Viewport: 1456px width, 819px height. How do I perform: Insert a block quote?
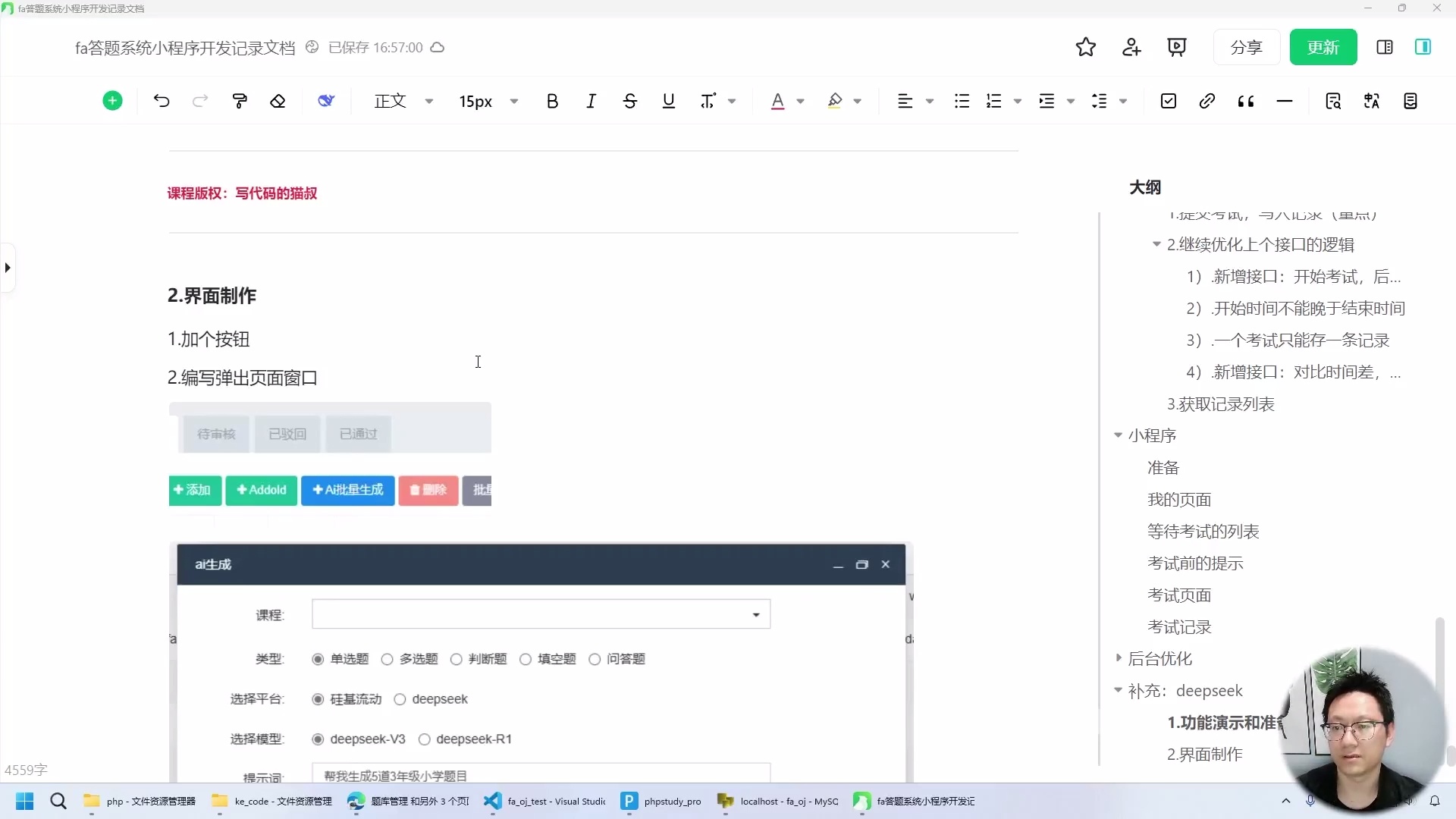click(x=1244, y=101)
